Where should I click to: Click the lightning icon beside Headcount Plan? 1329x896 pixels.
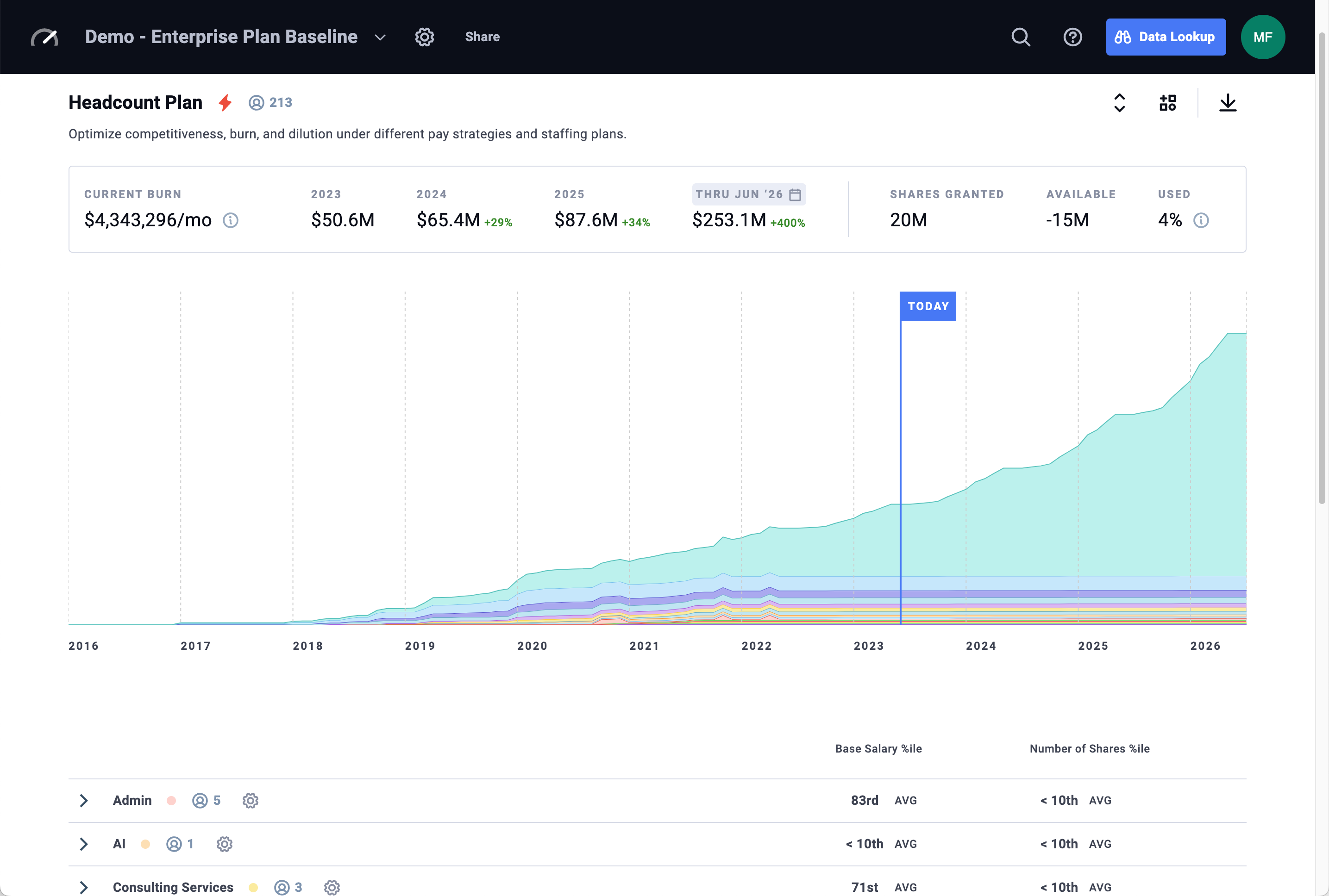pyautogui.click(x=225, y=102)
